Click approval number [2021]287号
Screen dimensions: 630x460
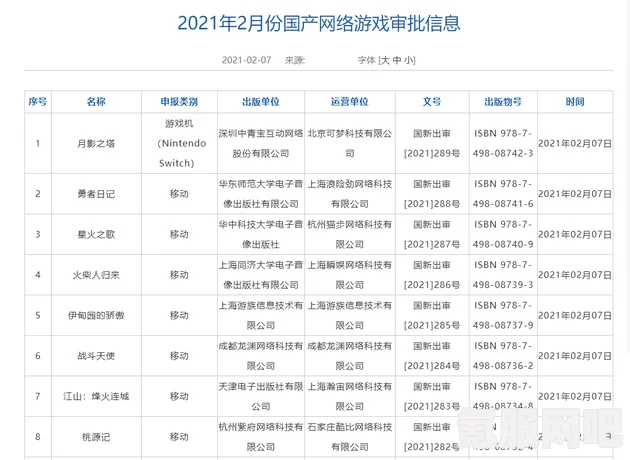(x=432, y=245)
